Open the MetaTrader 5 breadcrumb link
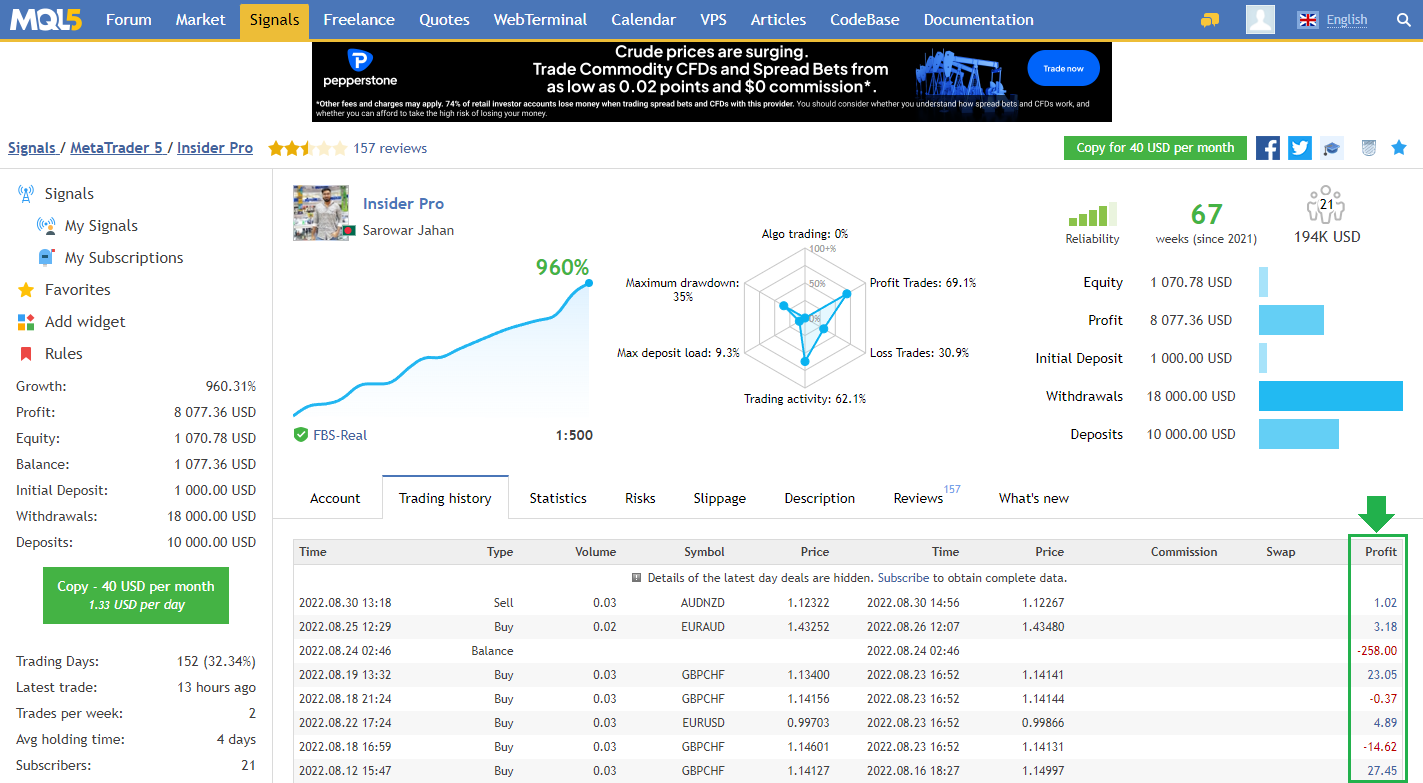Image resolution: width=1423 pixels, height=783 pixels. point(116,148)
